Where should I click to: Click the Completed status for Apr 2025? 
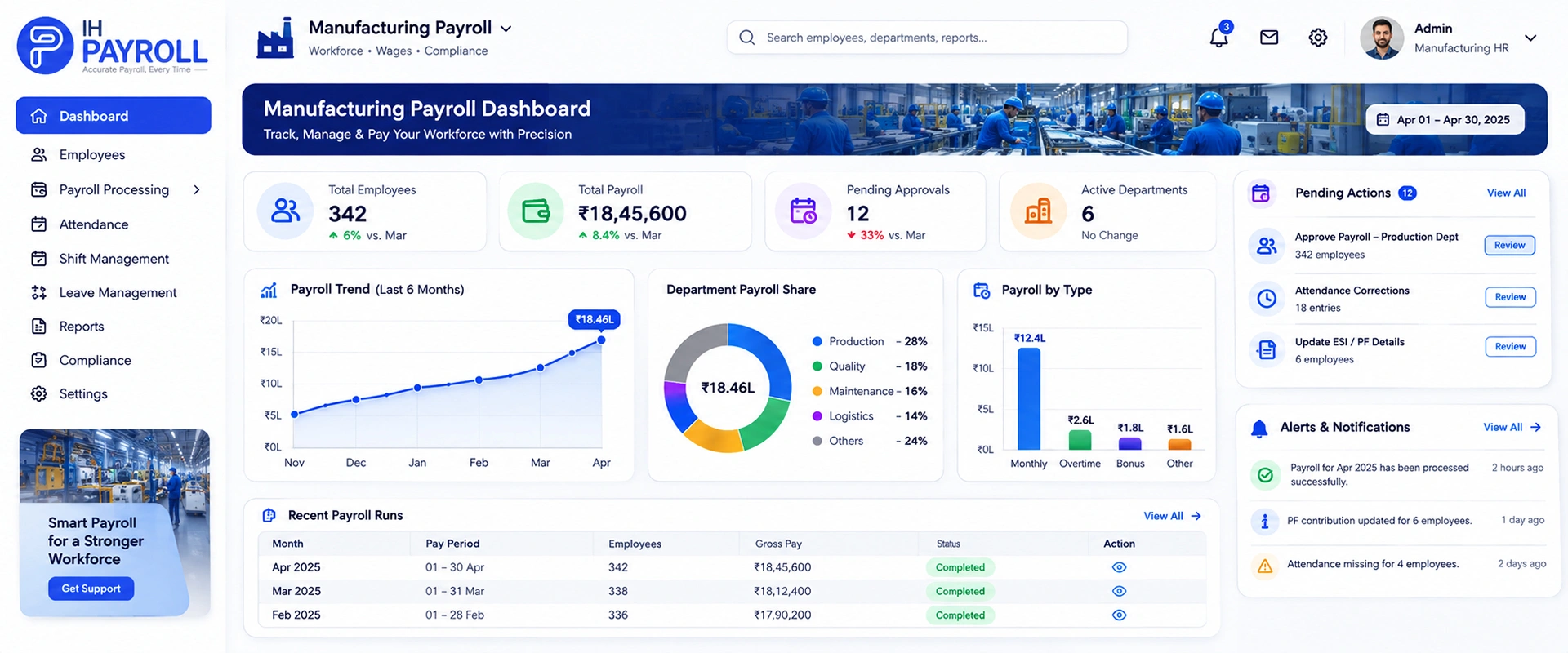pyautogui.click(x=960, y=567)
